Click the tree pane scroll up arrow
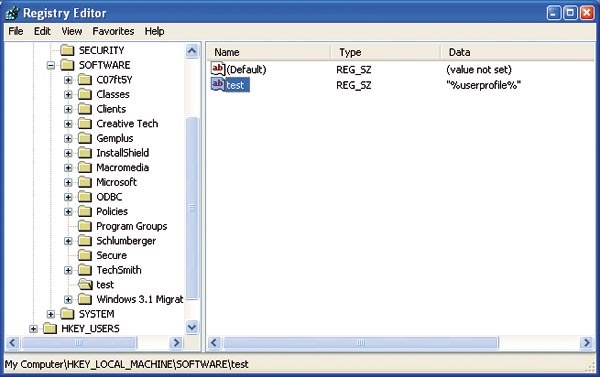This screenshot has height=377, width=600. 192,51
